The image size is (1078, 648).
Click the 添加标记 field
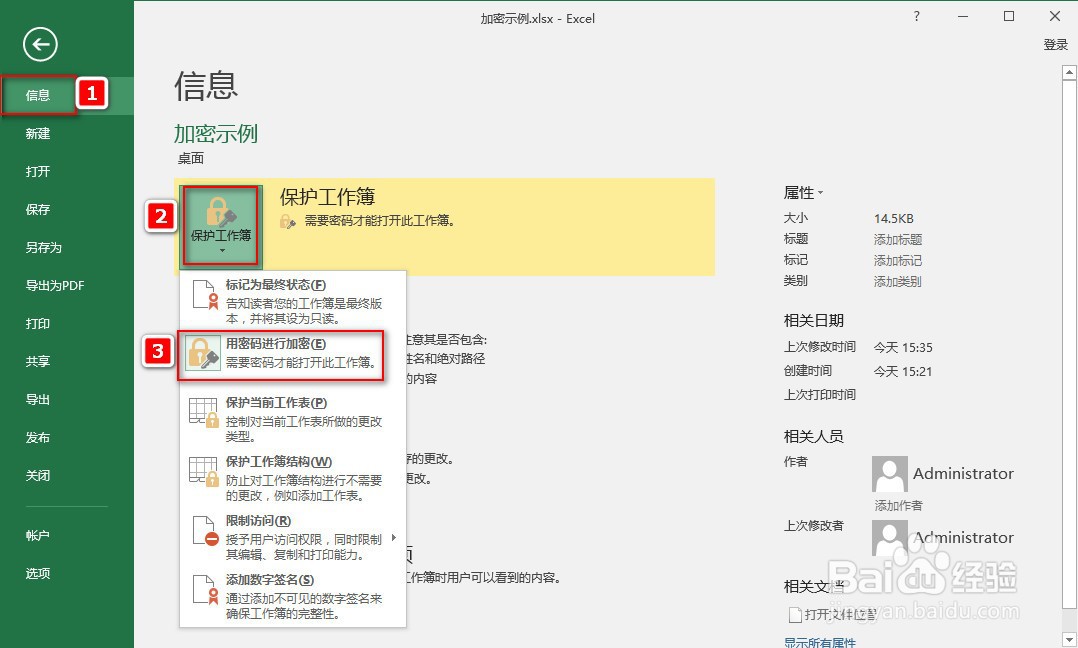(897, 260)
